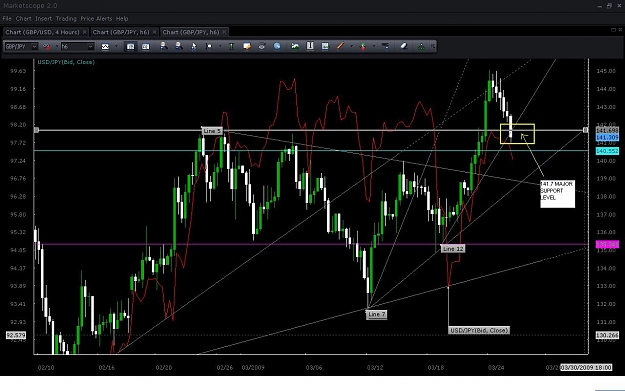The width and height of the screenshot is (625, 391).
Task: Select the eraser tool
Action: (404, 46)
